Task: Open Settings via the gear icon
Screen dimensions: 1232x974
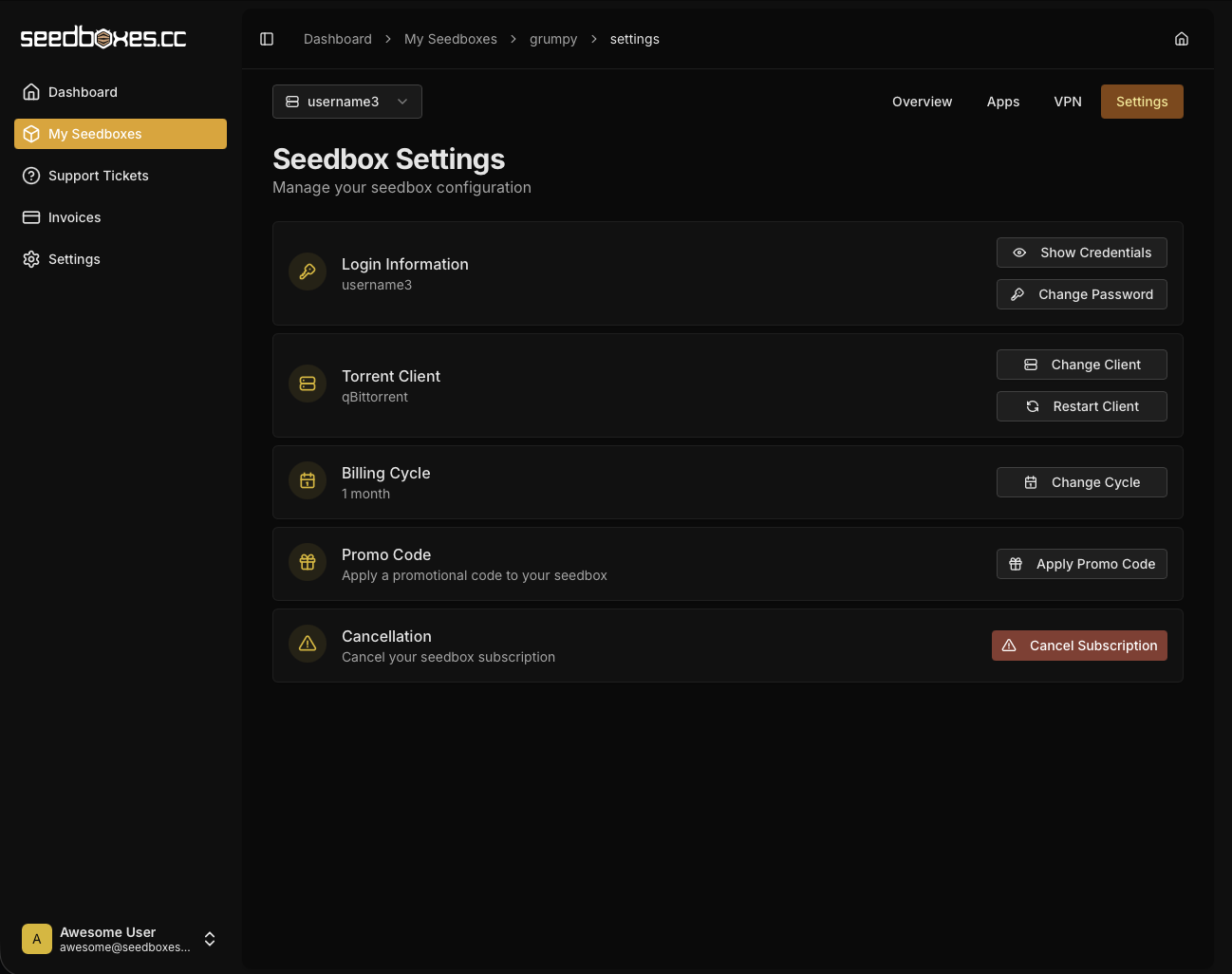Action: 31,259
